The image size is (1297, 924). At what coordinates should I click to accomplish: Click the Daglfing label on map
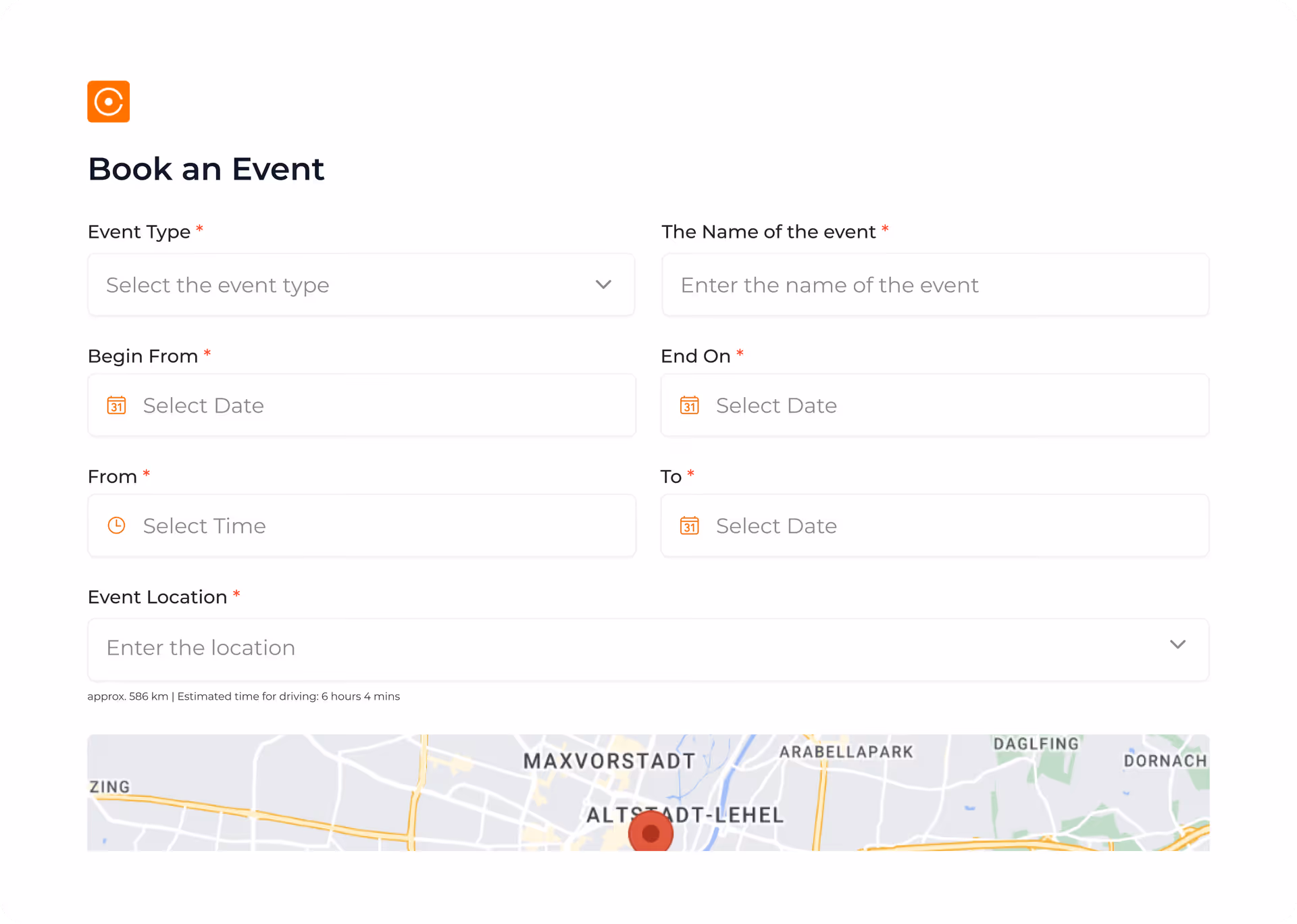click(x=1036, y=744)
